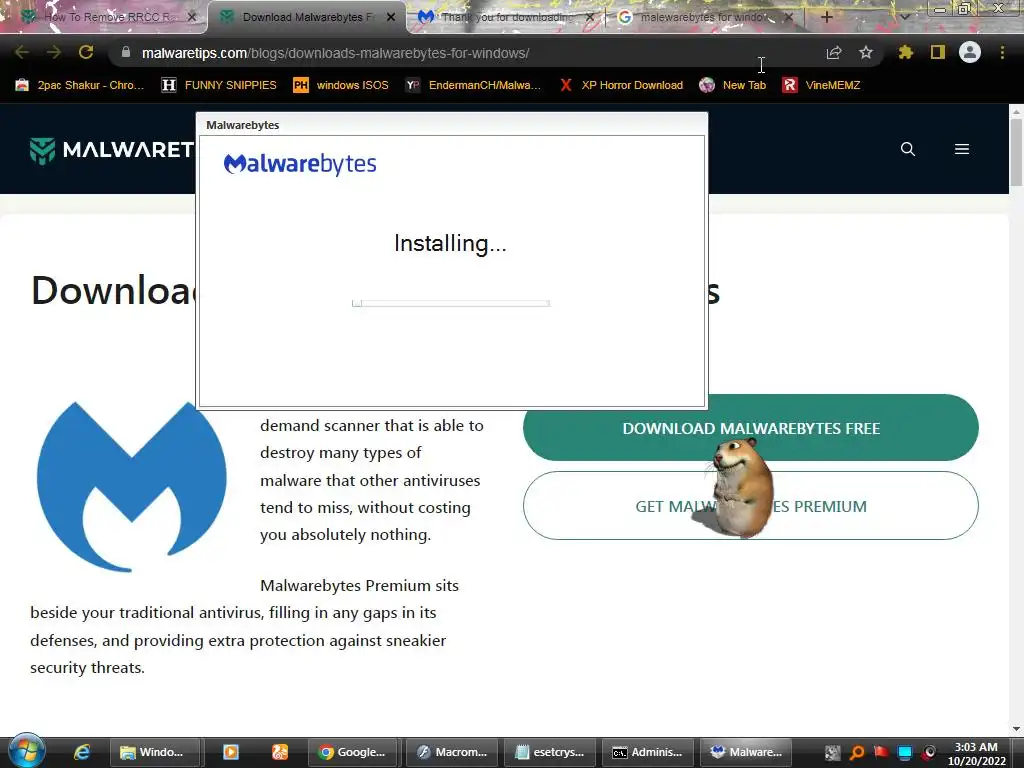Open the Windows Explorer taskbar button
Image resolution: width=1024 pixels, height=768 pixels.
(153, 752)
